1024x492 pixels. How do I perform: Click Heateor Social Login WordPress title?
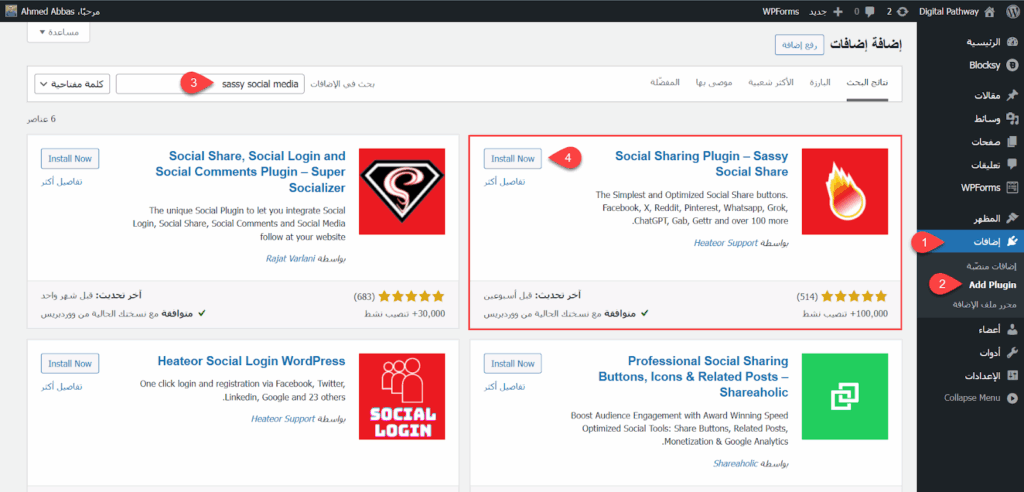click(251, 361)
